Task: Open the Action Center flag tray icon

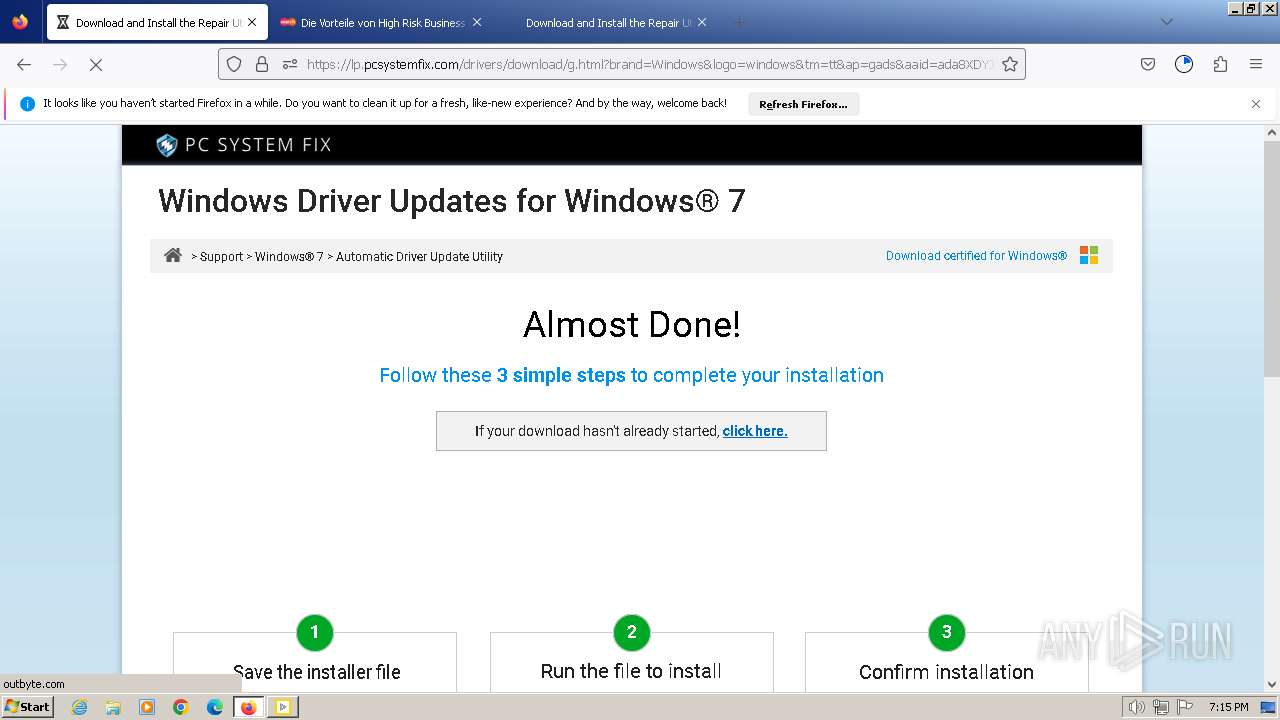Action: (x=1184, y=707)
